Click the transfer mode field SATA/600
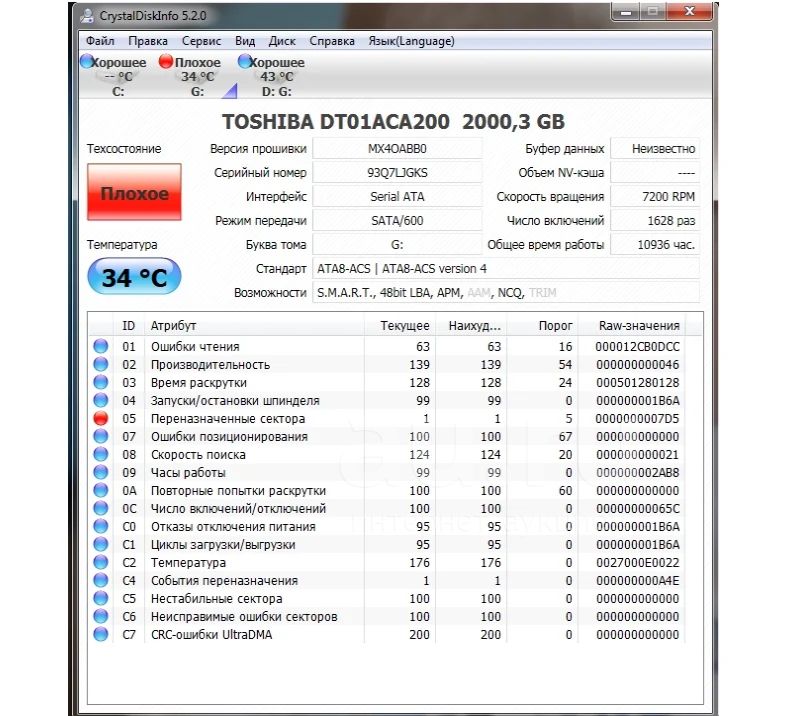800x716 pixels. point(397,220)
